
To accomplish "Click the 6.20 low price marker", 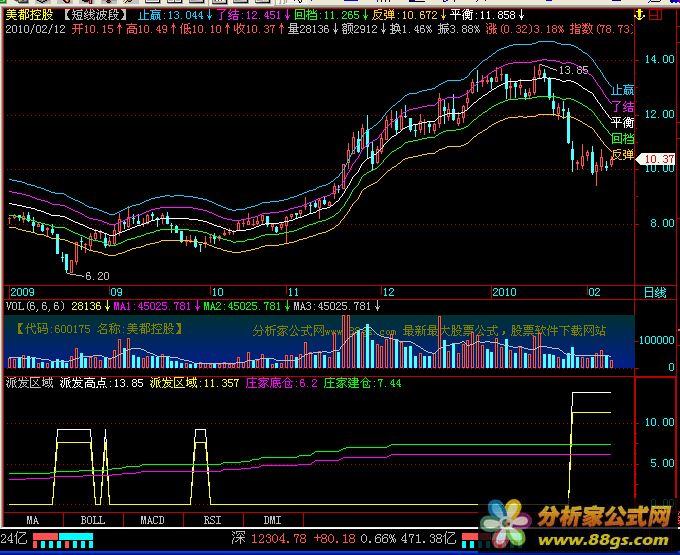I will [96, 274].
